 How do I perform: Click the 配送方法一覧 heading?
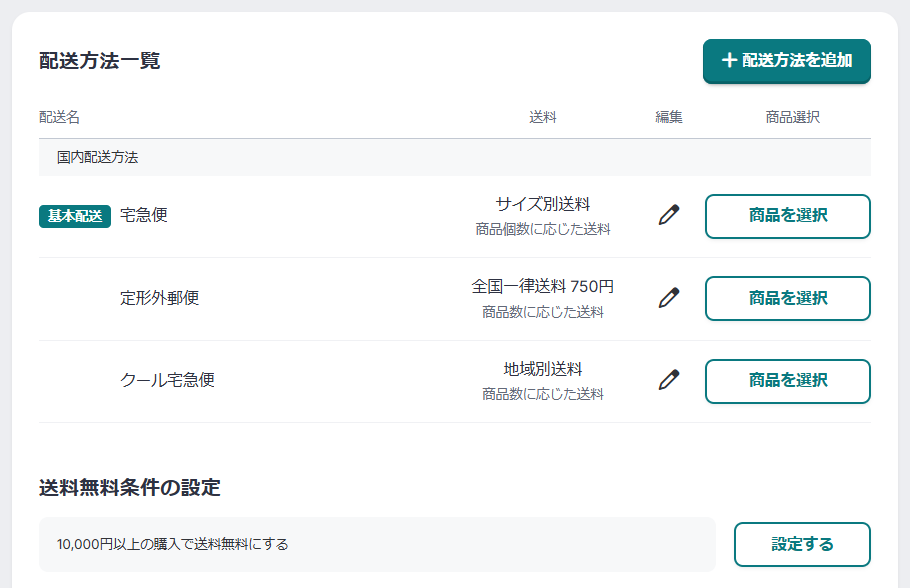click(100, 60)
